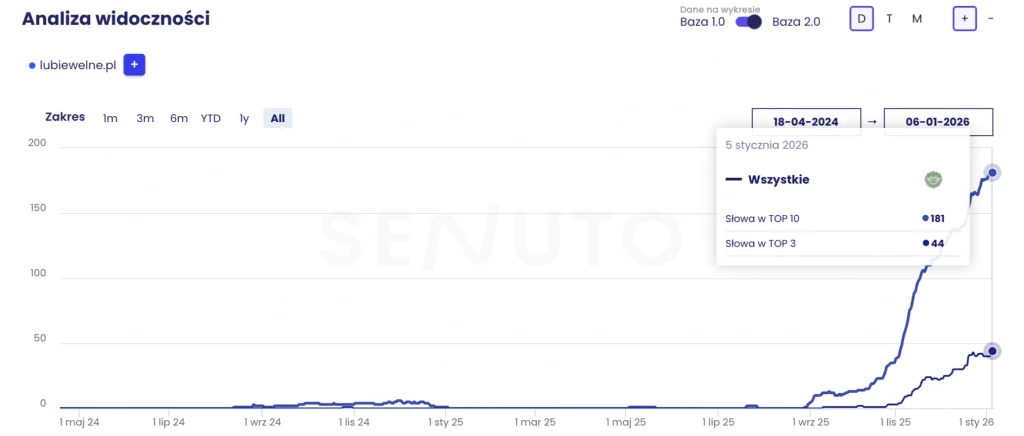This screenshot has height=436, width=1024.
Task: Select the 3m range
Action: [145, 118]
